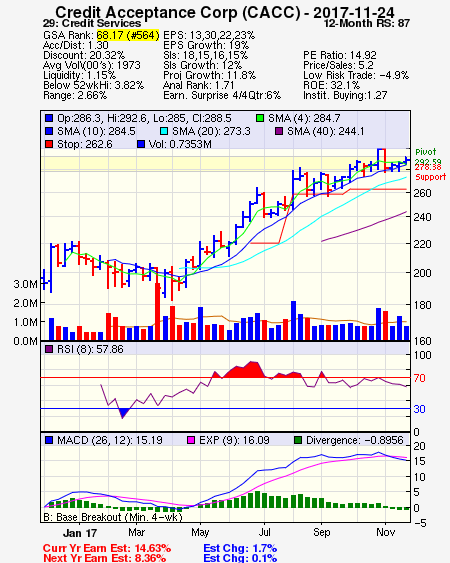Click the EXP (9): 16.09 reading
Screen dimensions: 450x563
(x=234, y=440)
